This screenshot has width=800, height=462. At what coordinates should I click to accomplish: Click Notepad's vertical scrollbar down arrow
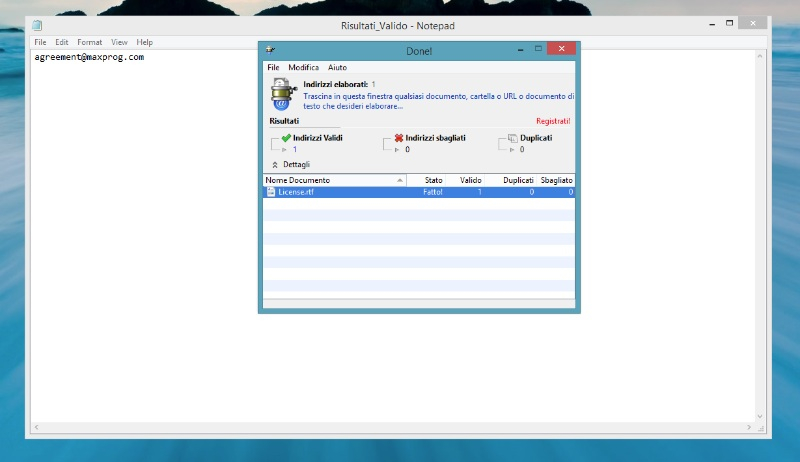(760, 415)
